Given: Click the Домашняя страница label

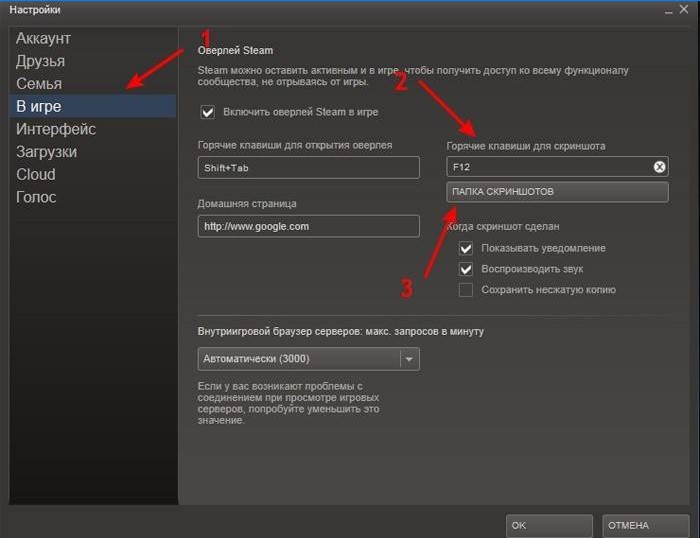Looking at the screenshot, I should click(x=247, y=204).
